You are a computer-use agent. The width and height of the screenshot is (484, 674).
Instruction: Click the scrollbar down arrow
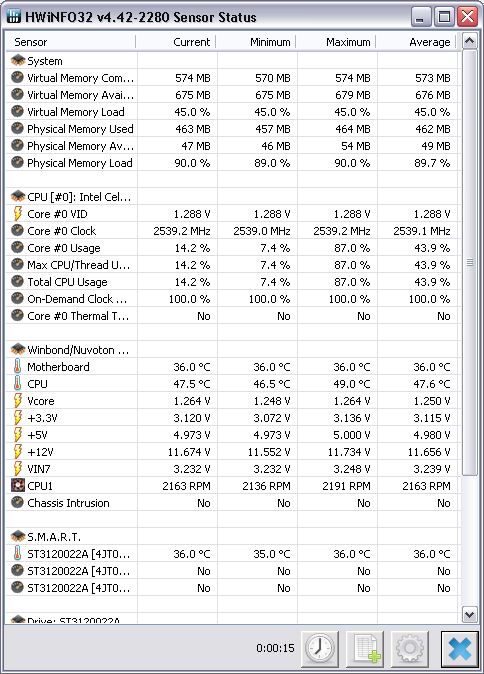coord(469,615)
